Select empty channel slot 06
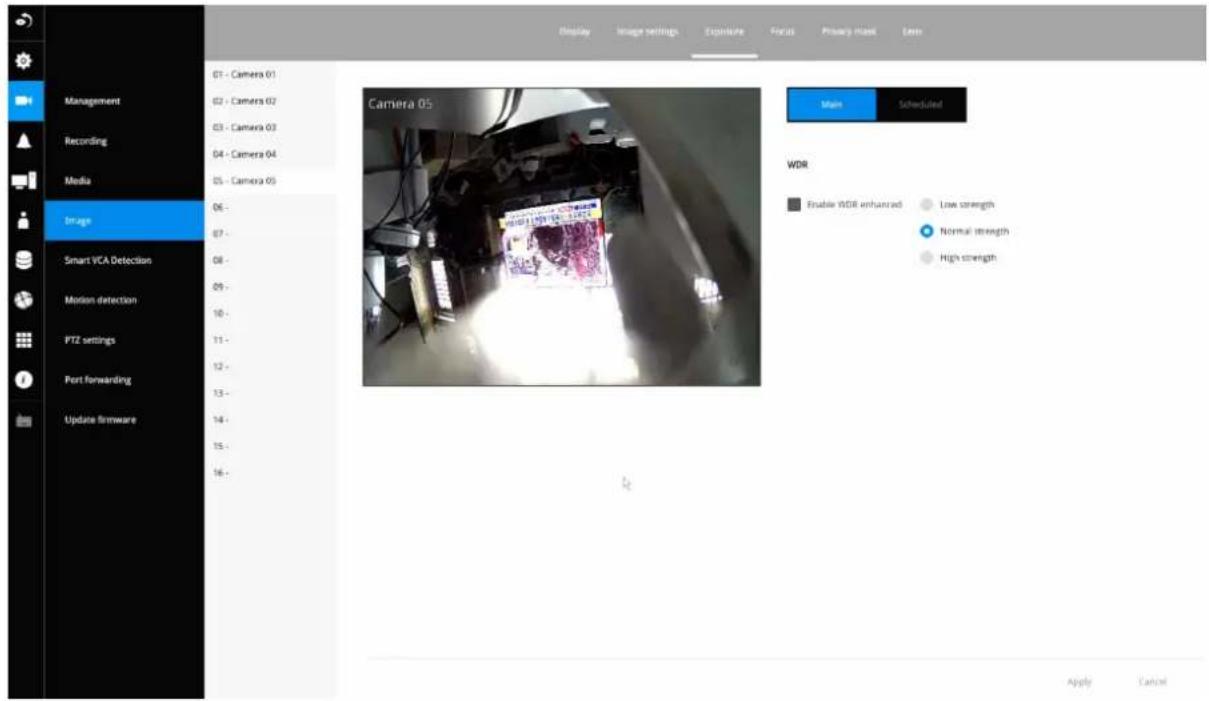The width and height of the screenshot is (1209, 701). (271, 207)
